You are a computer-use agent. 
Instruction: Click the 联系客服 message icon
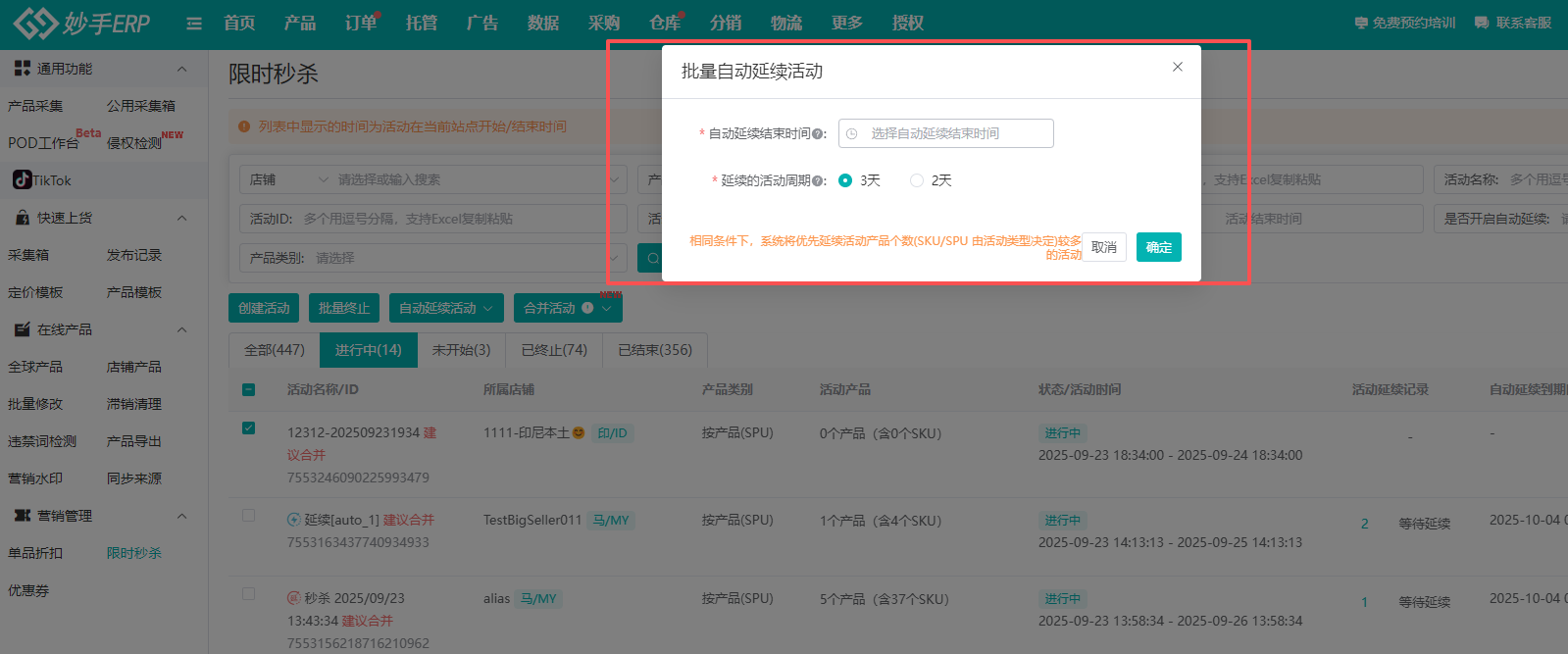(x=1482, y=23)
